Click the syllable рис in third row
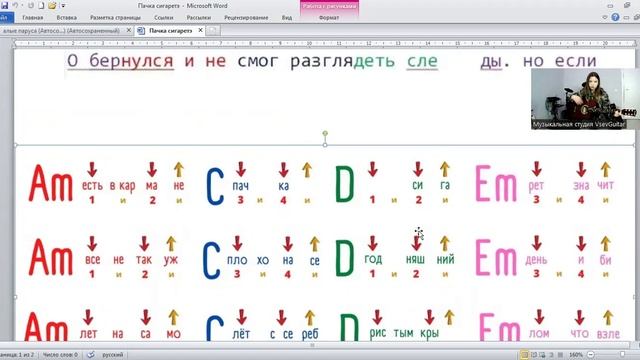This screenshot has height=360, width=640. click(378, 333)
